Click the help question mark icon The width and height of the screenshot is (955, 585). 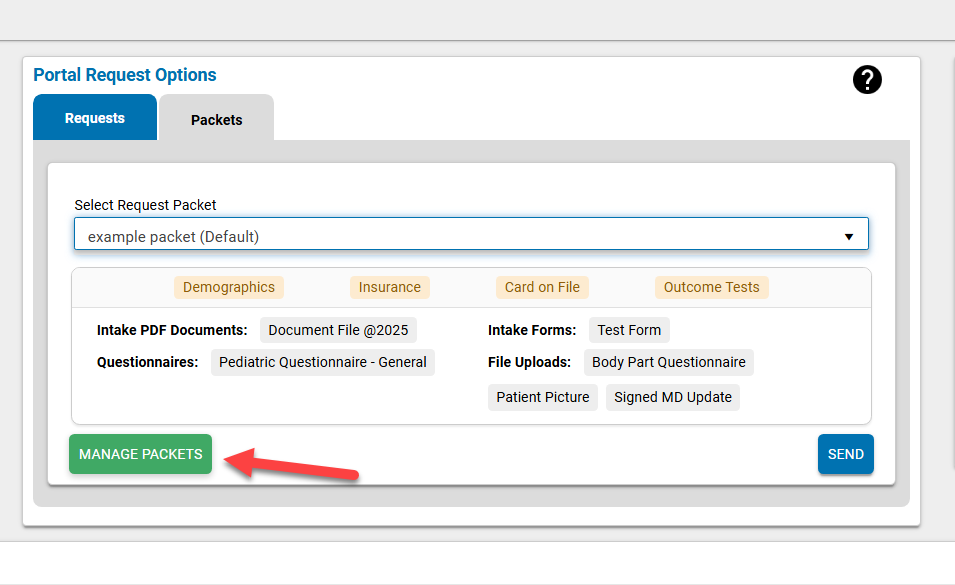point(867,80)
